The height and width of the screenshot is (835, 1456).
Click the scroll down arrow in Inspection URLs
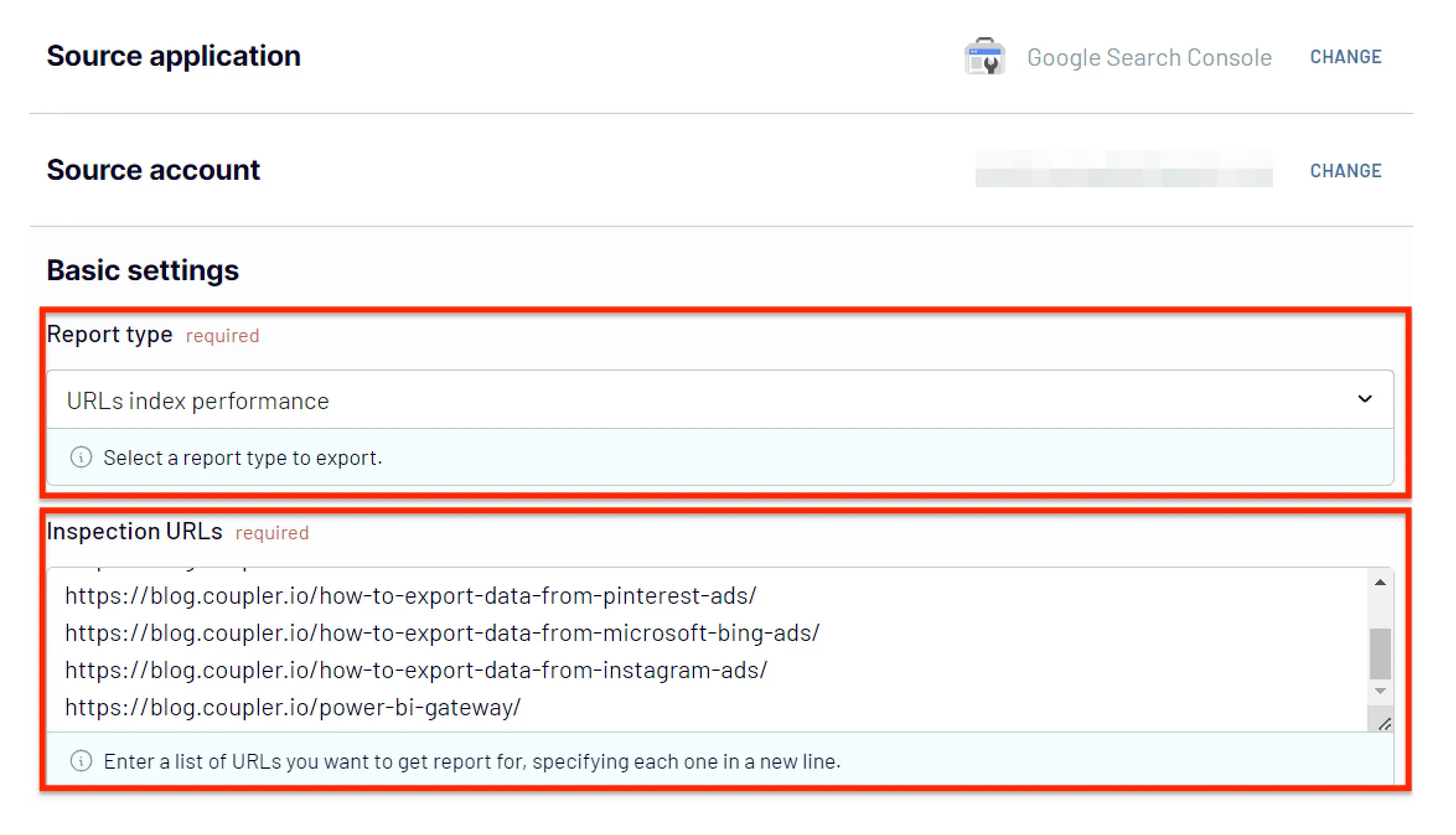click(1380, 691)
